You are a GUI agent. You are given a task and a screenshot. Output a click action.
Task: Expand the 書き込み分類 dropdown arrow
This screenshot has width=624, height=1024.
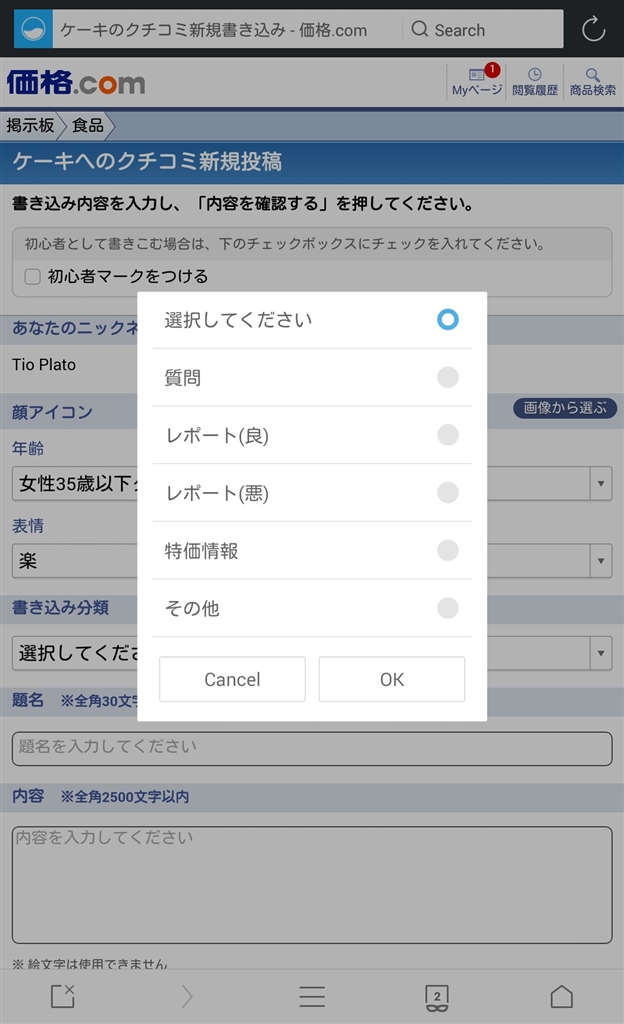pyautogui.click(x=601, y=654)
